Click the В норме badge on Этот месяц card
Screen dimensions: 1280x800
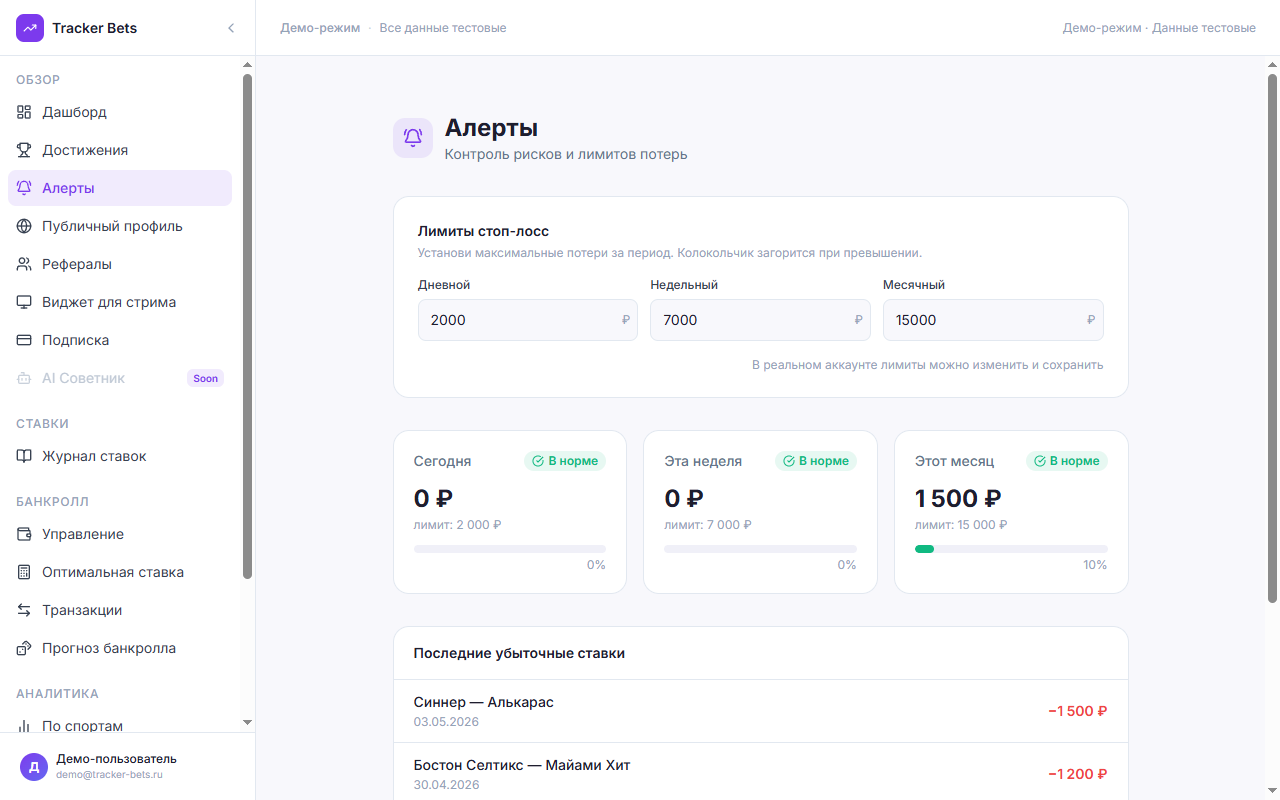click(1067, 461)
